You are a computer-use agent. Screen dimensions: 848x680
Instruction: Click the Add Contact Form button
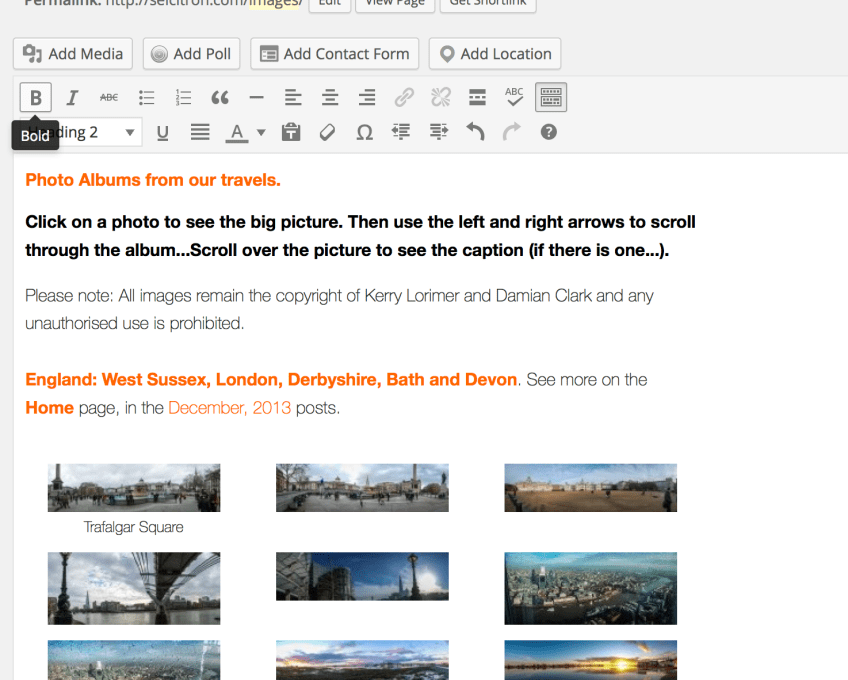[335, 54]
